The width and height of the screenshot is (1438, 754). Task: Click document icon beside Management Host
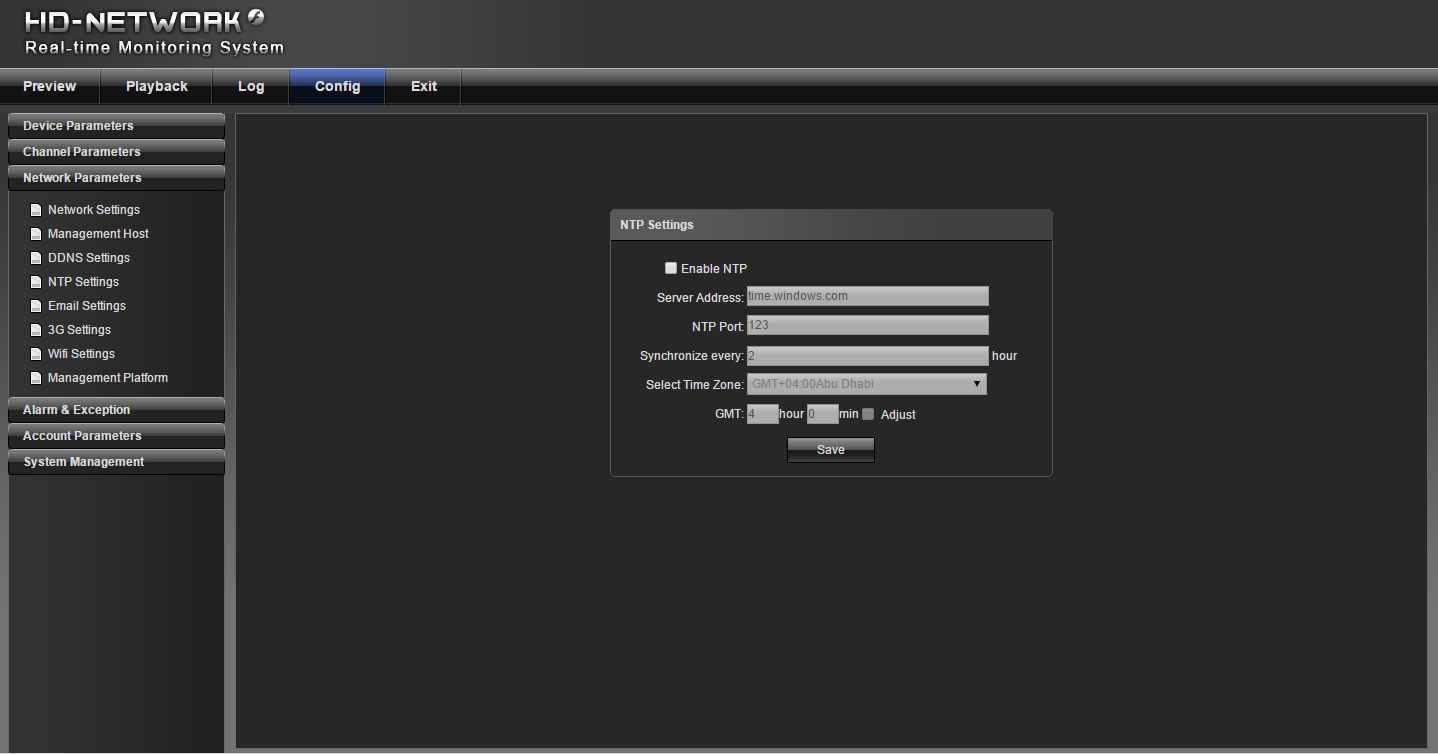[36, 234]
